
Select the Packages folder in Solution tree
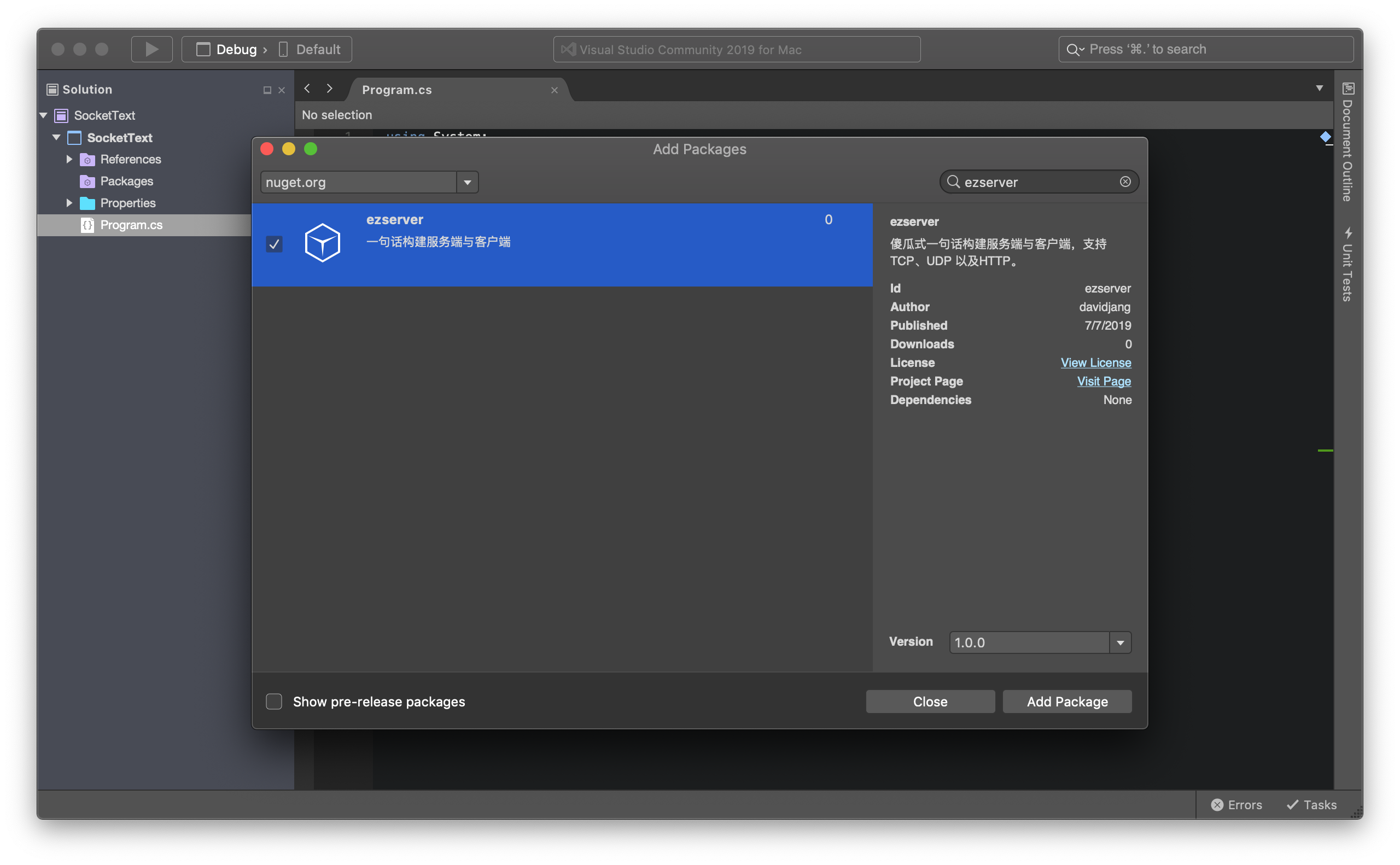[x=126, y=182]
